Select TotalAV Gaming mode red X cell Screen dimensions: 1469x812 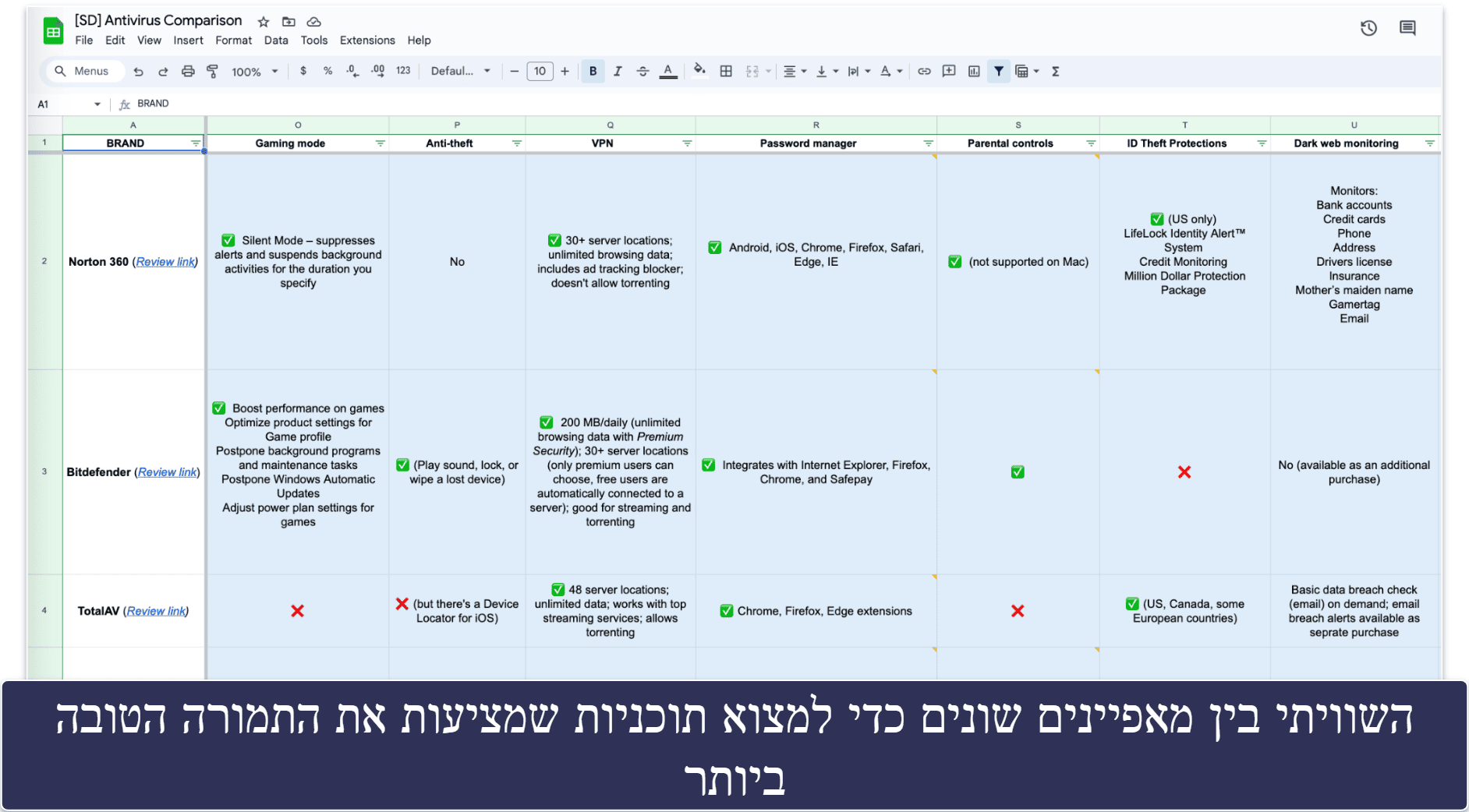(297, 611)
